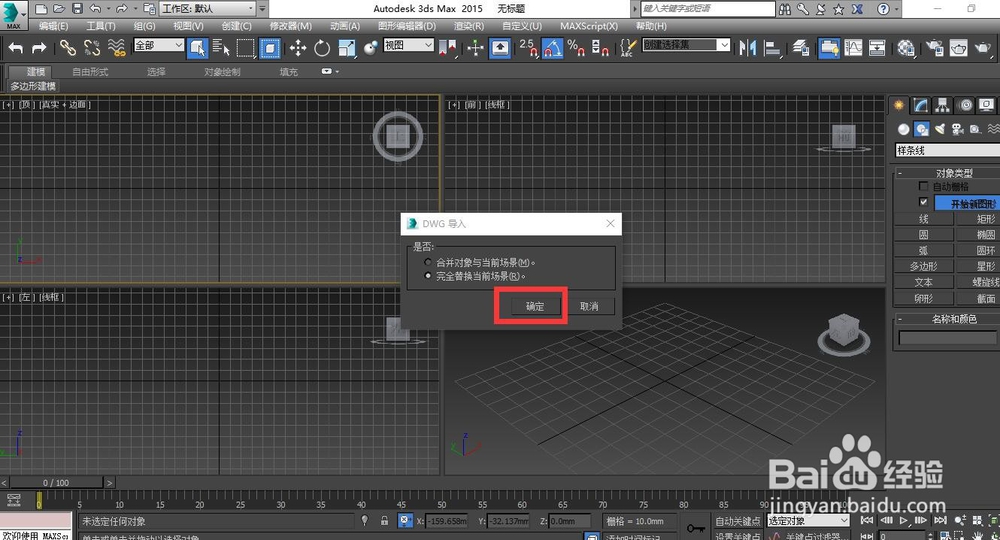Open the 选定对象 key filter dropdown
1000x540 pixels.
[x=808, y=521]
